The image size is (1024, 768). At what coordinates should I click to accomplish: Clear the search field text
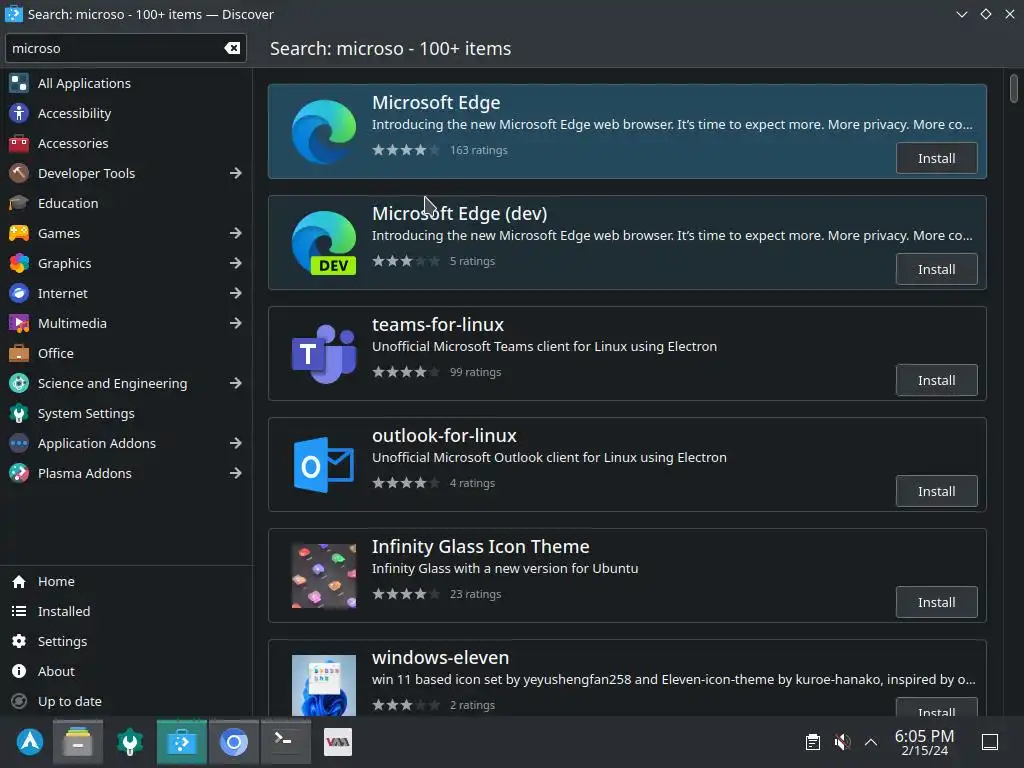(232, 48)
